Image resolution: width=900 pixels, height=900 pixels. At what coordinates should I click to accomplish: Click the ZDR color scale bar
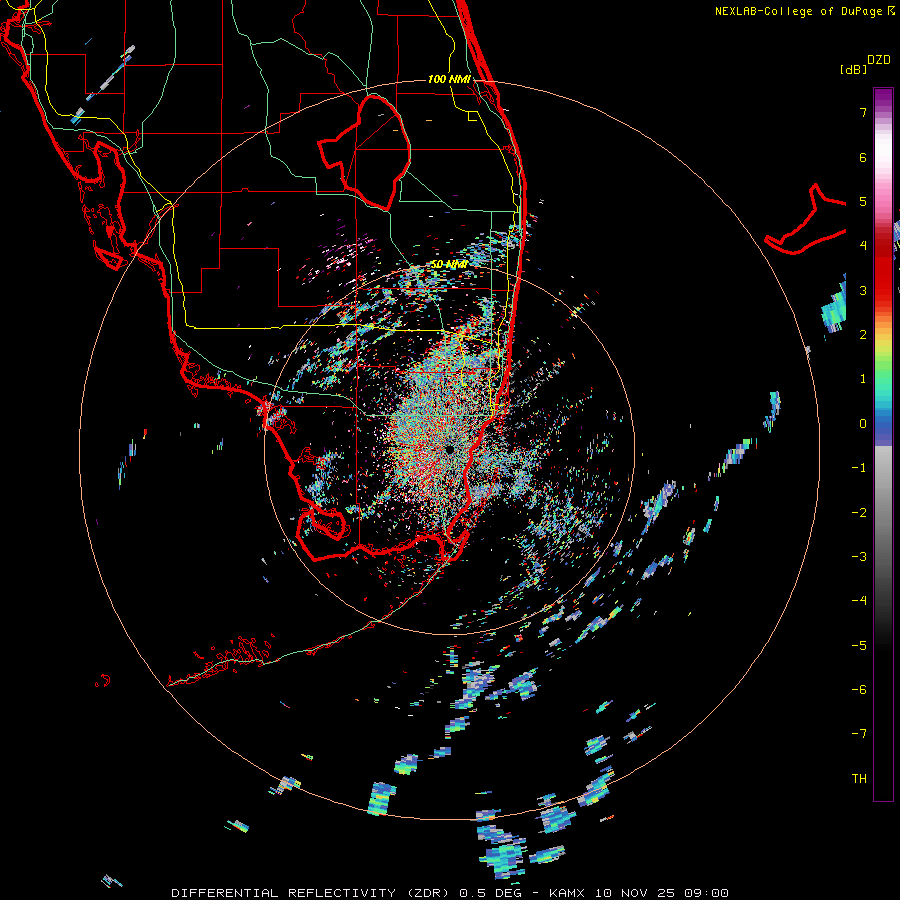tap(883, 444)
